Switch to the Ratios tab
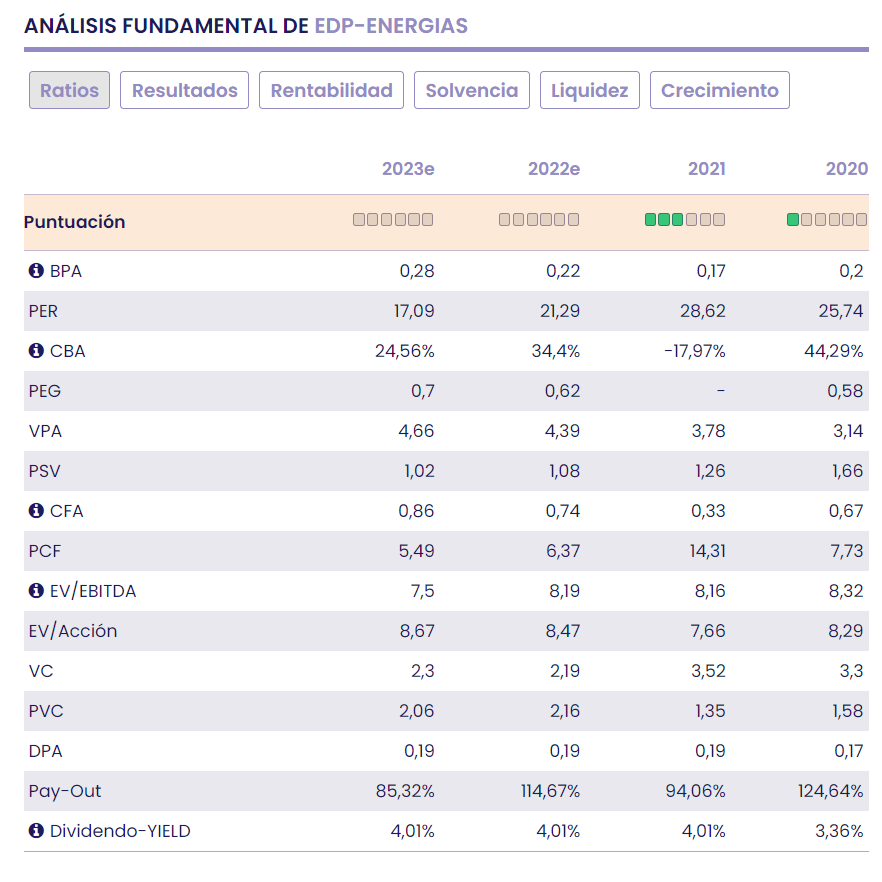Screen dimensions: 882x882 pyautogui.click(x=69, y=90)
